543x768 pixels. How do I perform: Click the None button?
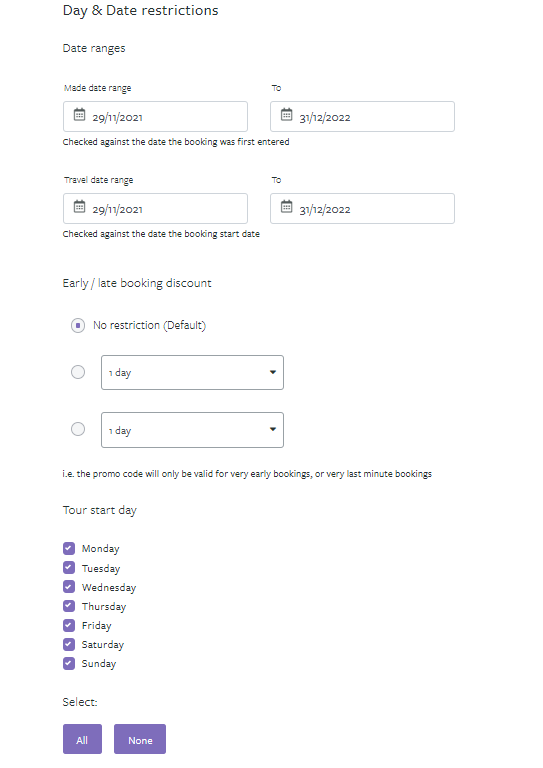tap(140, 739)
